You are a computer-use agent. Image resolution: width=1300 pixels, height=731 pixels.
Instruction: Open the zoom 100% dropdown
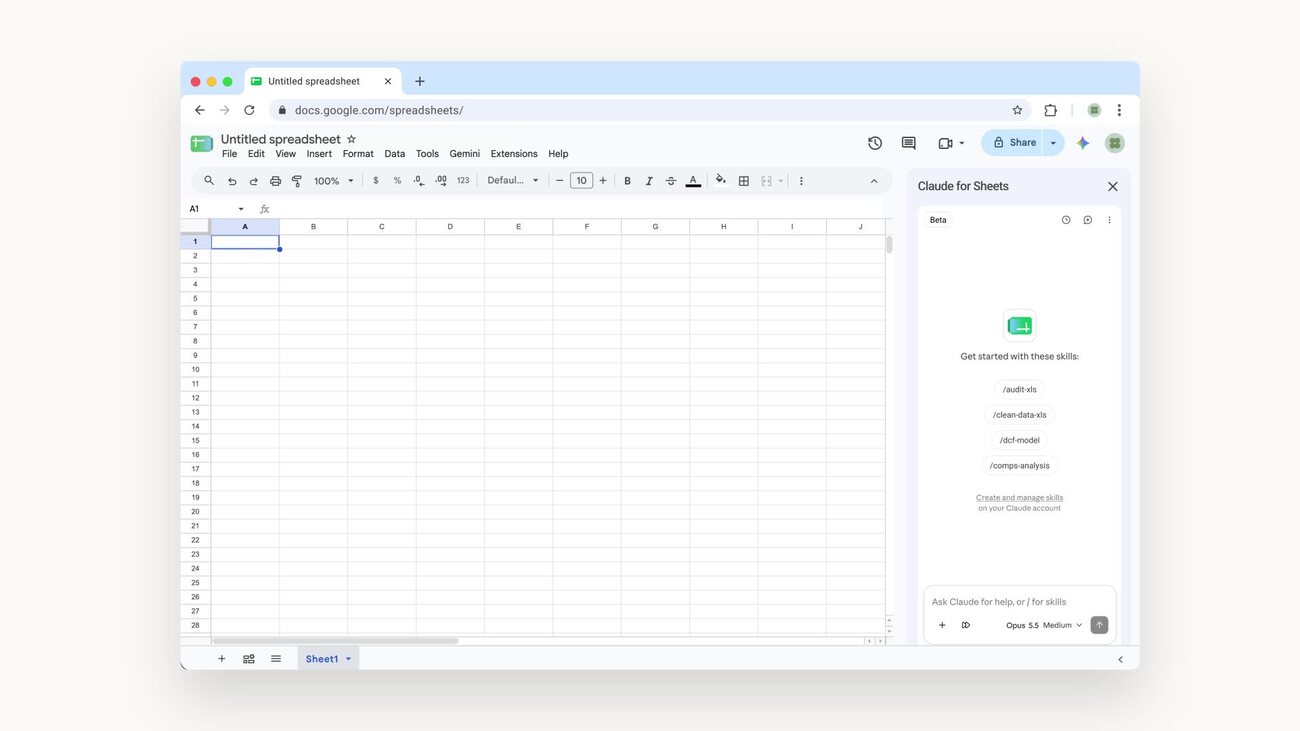tap(334, 181)
